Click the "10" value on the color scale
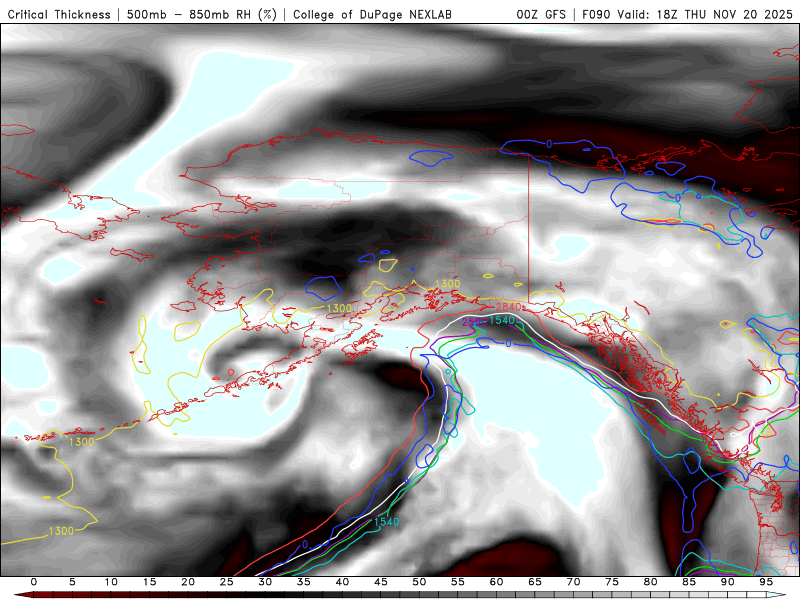 click(111, 582)
